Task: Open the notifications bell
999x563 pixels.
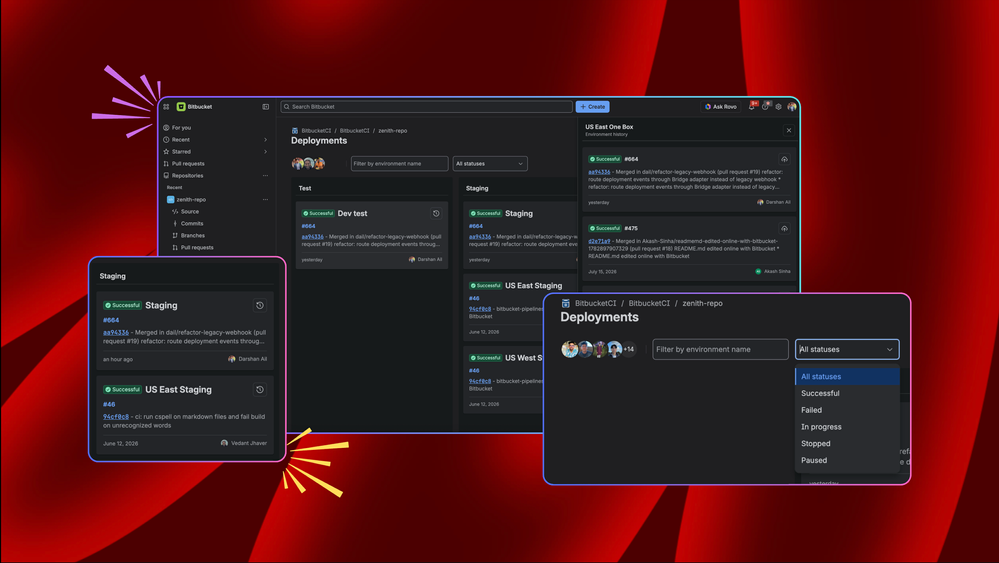Action: (752, 106)
